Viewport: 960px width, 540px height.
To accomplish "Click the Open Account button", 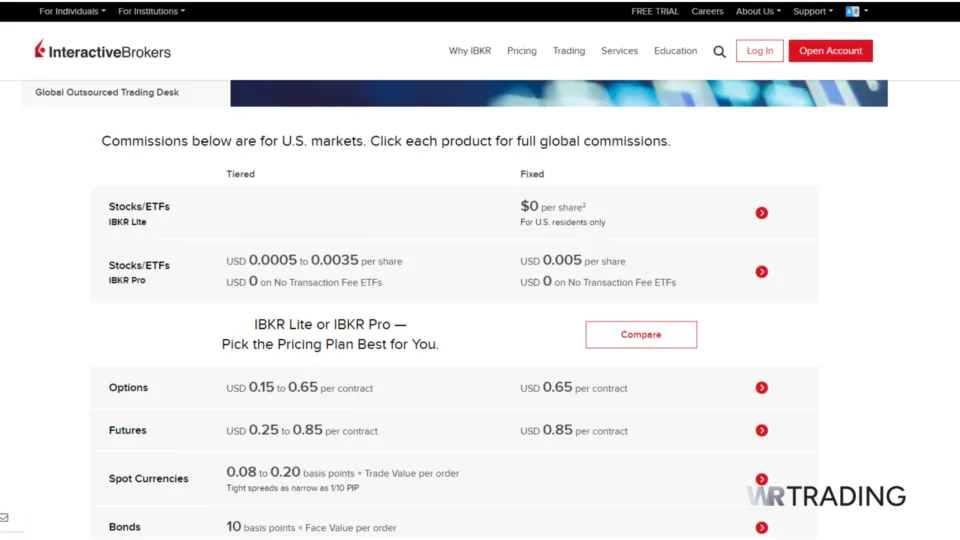I will tap(830, 51).
